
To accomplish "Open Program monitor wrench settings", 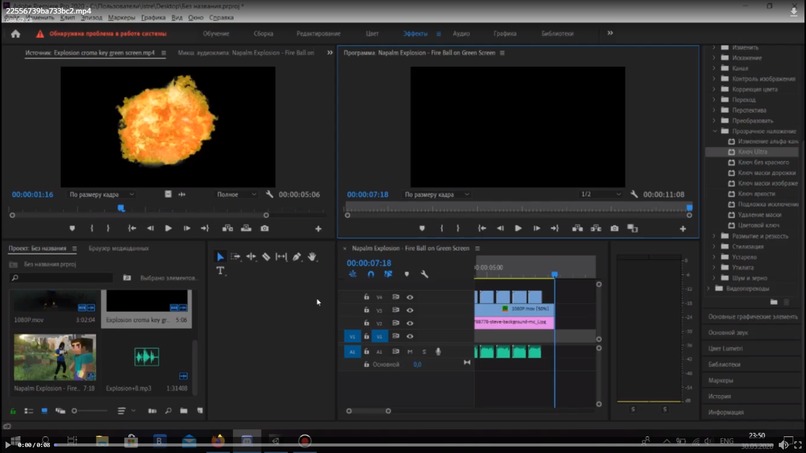I will [x=634, y=194].
